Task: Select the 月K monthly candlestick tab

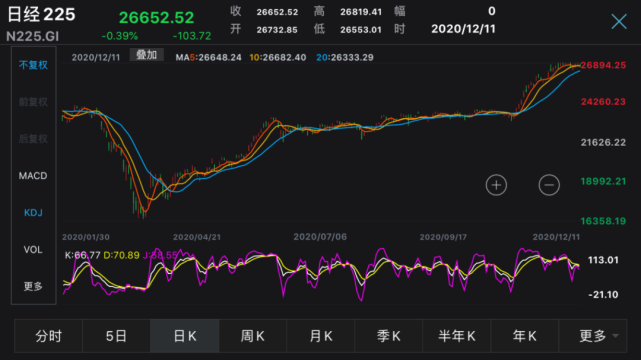Action: [321, 336]
